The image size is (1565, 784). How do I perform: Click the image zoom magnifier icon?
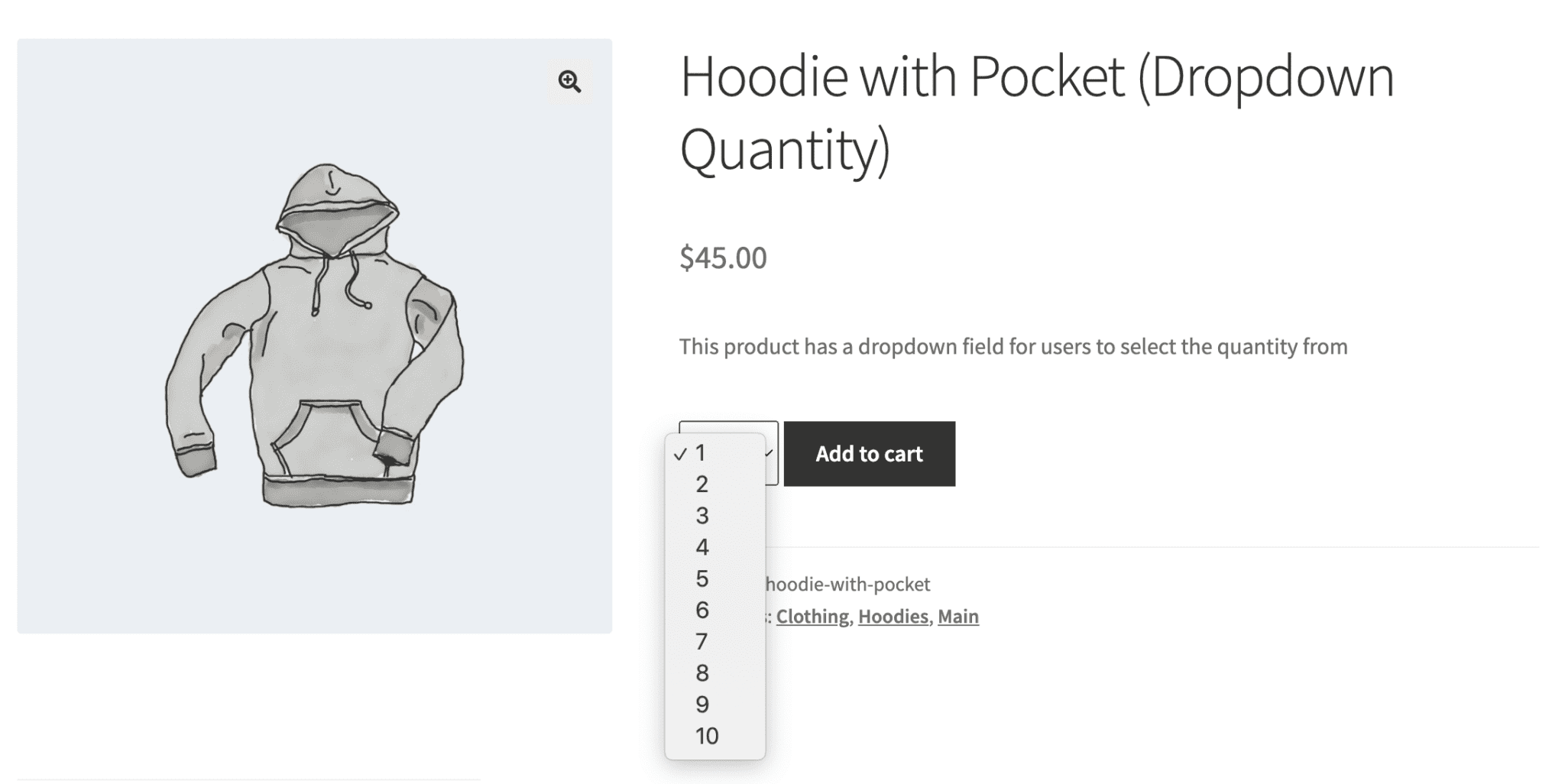(x=569, y=82)
